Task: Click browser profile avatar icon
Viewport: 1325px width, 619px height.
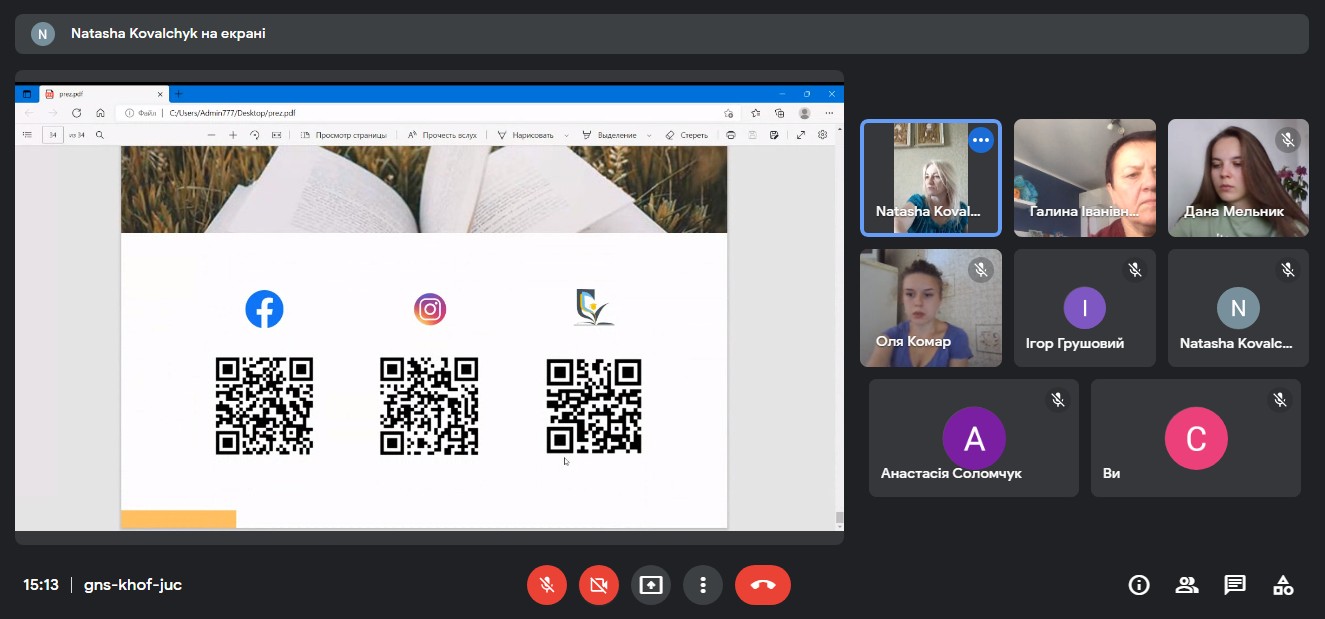Action: click(805, 113)
